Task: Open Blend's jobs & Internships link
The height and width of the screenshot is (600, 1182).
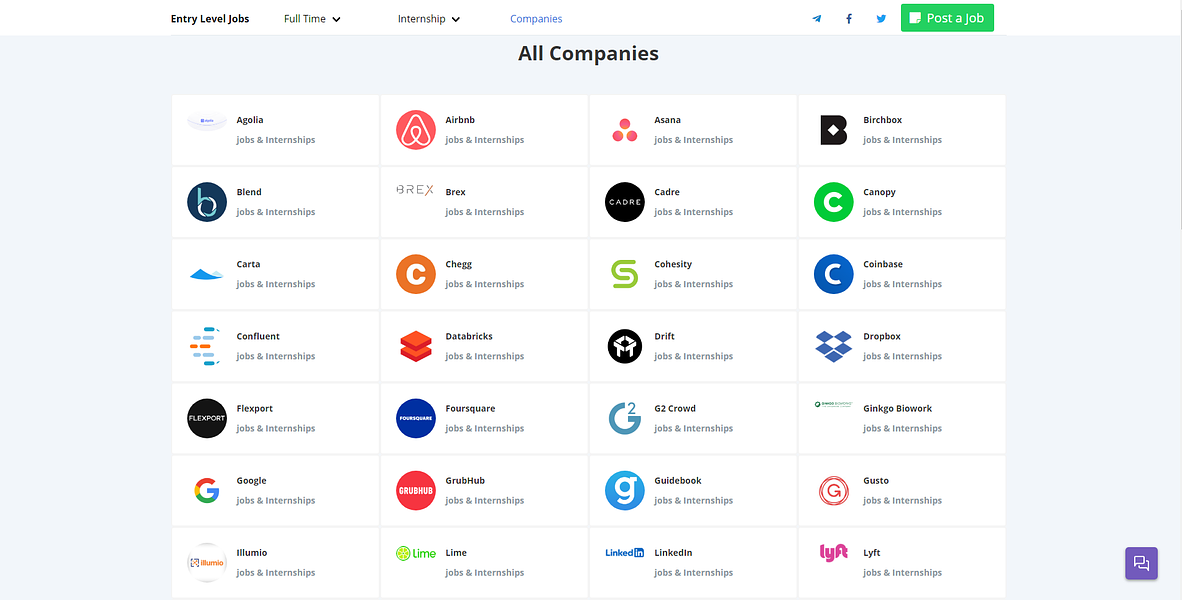Action: [x=276, y=212]
